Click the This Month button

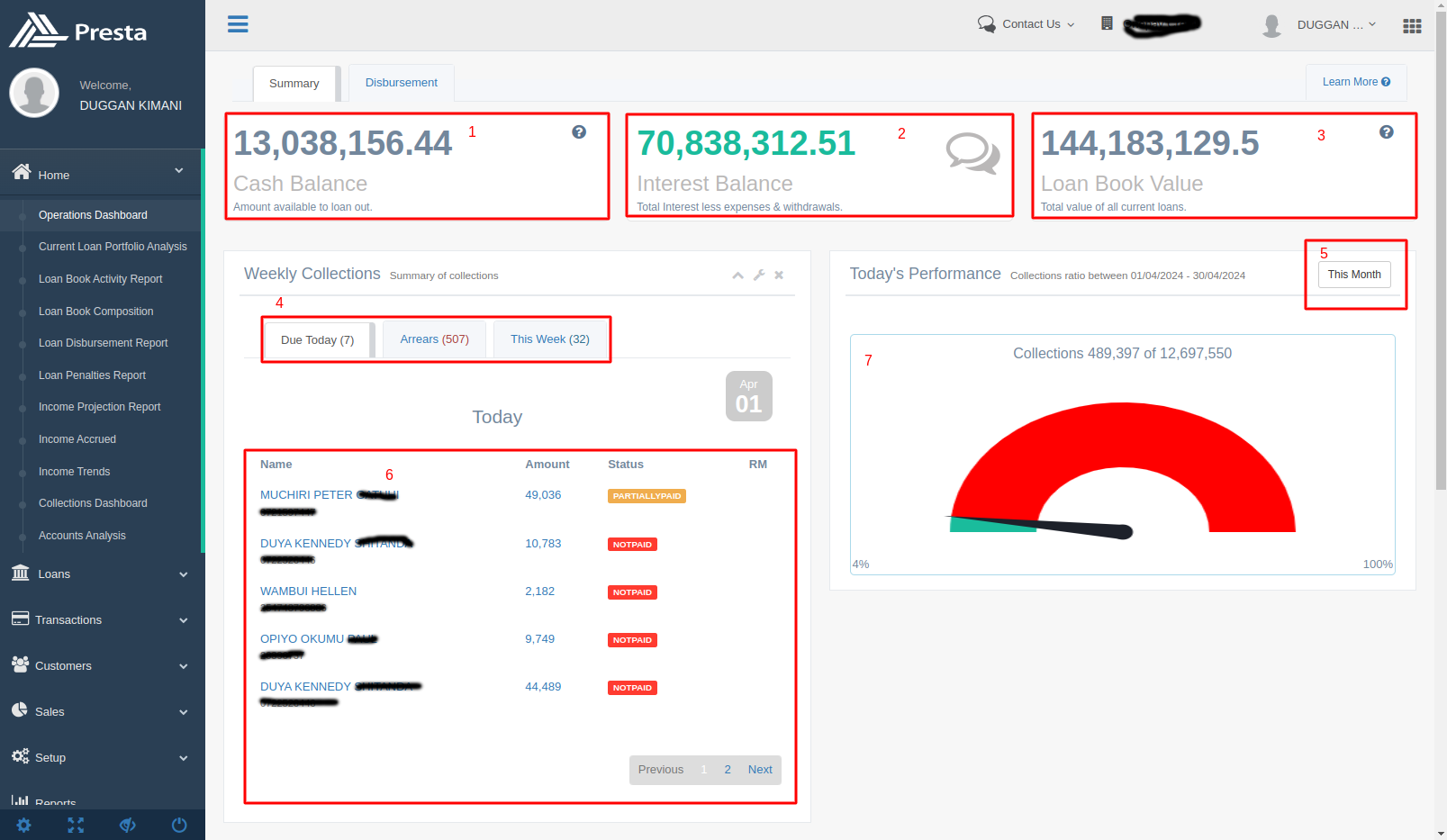pos(1353,275)
